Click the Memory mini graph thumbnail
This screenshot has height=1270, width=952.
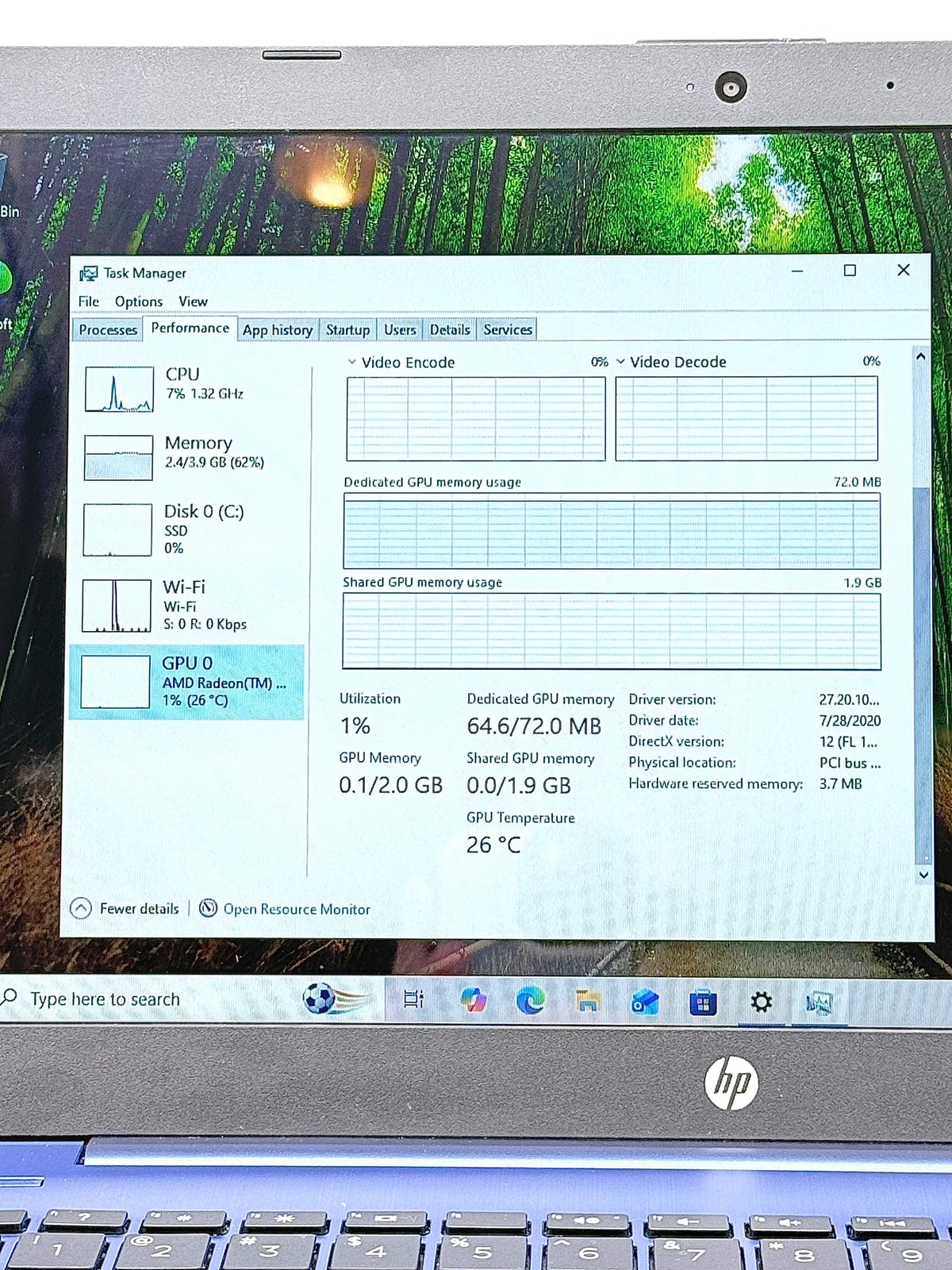coord(118,457)
